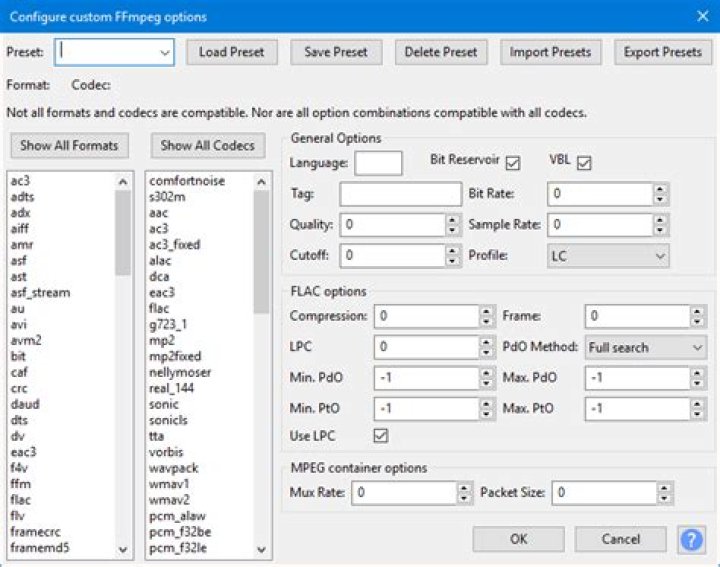Toggle the Bit Reservoir checkbox
Image resolution: width=720 pixels, height=567 pixels.
[x=512, y=163]
